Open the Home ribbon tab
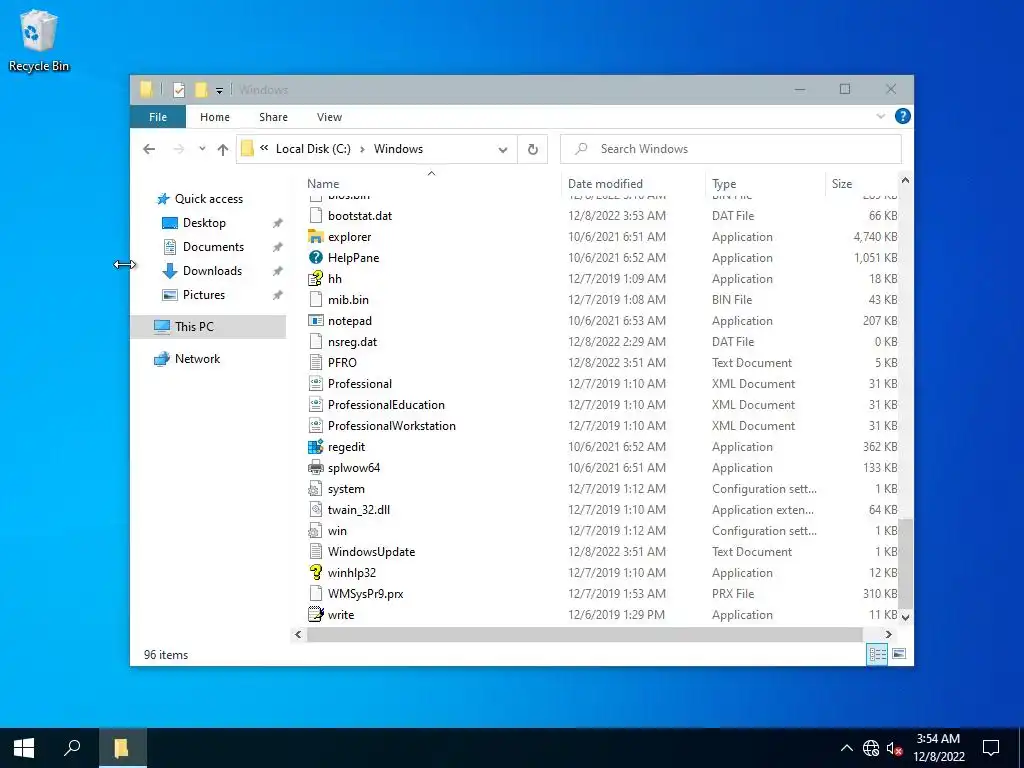Image resolution: width=1024 pixels, height=768 pixels. click(215, 117)
